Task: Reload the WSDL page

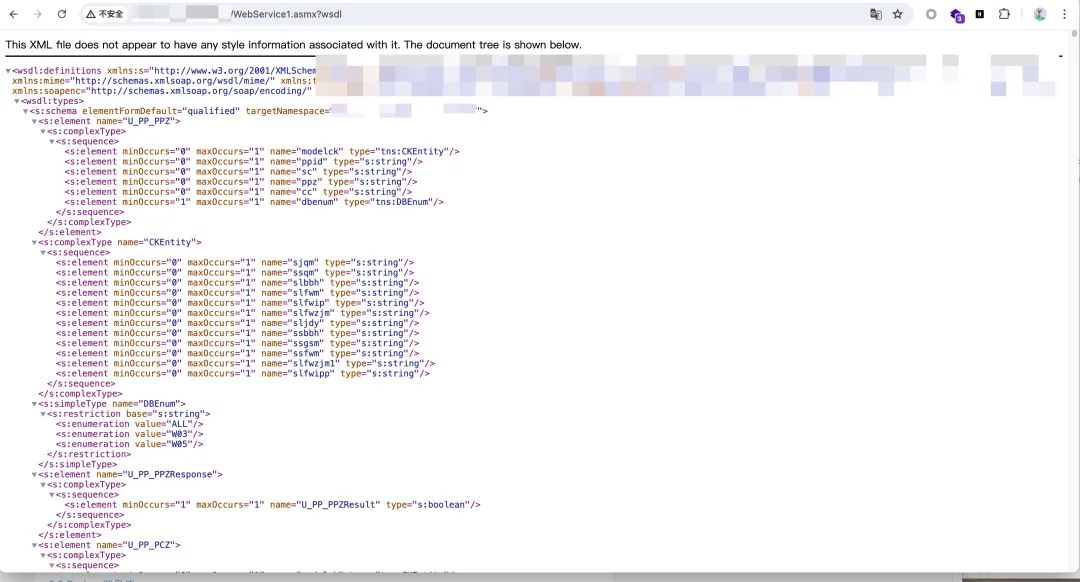Action: [x=62, y=15]
